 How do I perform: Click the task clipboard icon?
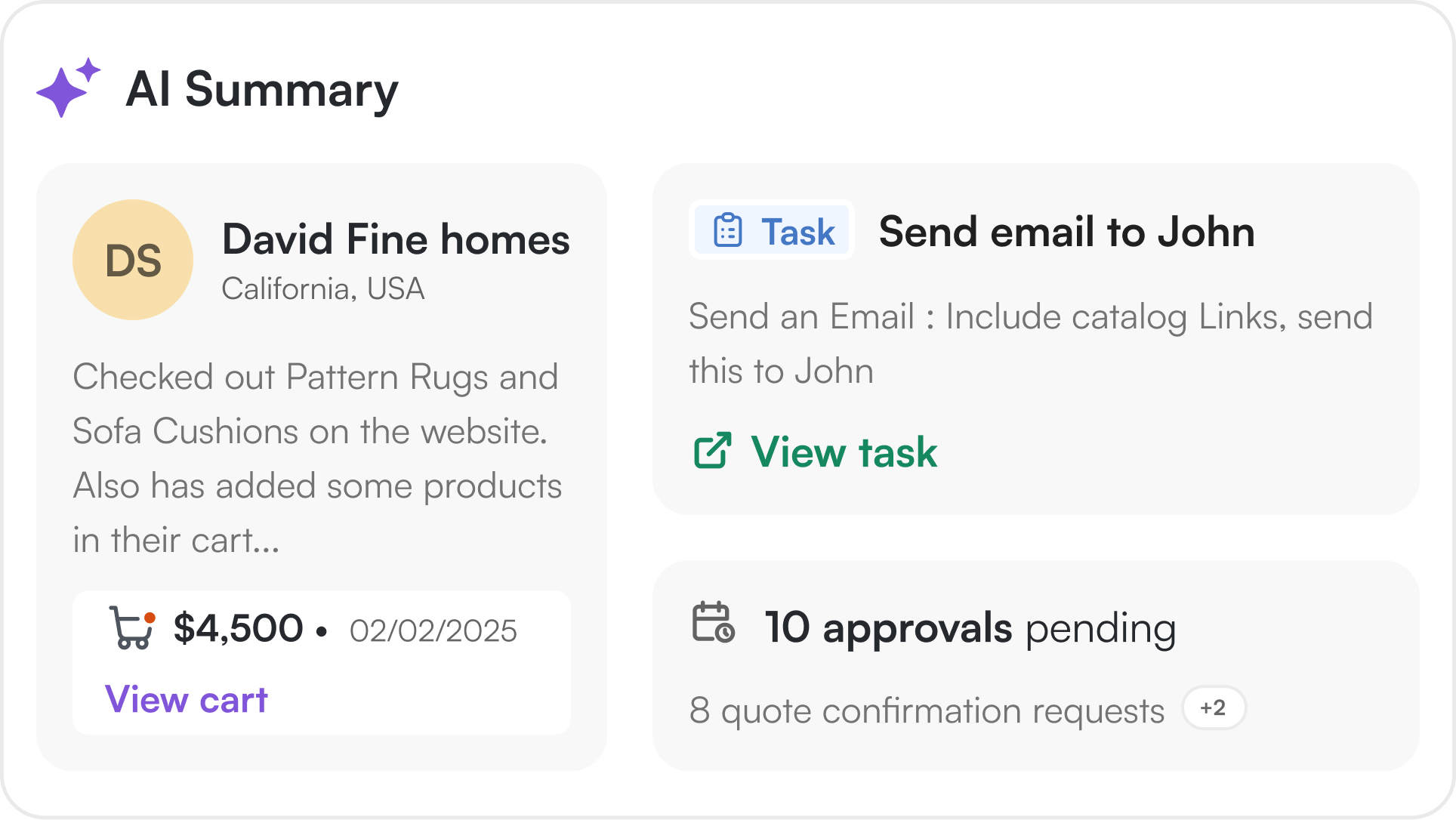pos(728,230)
